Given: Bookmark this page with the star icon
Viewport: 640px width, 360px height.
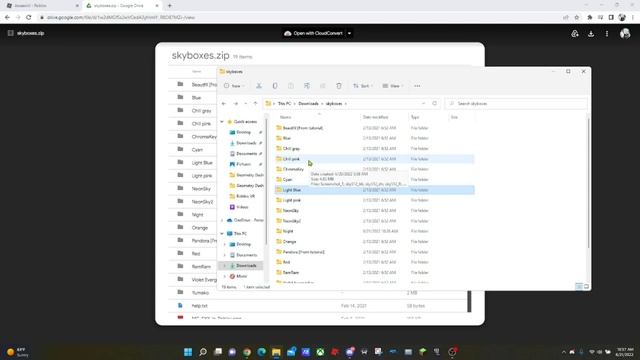Looking at the screenshot, I should tap(576, 17).
